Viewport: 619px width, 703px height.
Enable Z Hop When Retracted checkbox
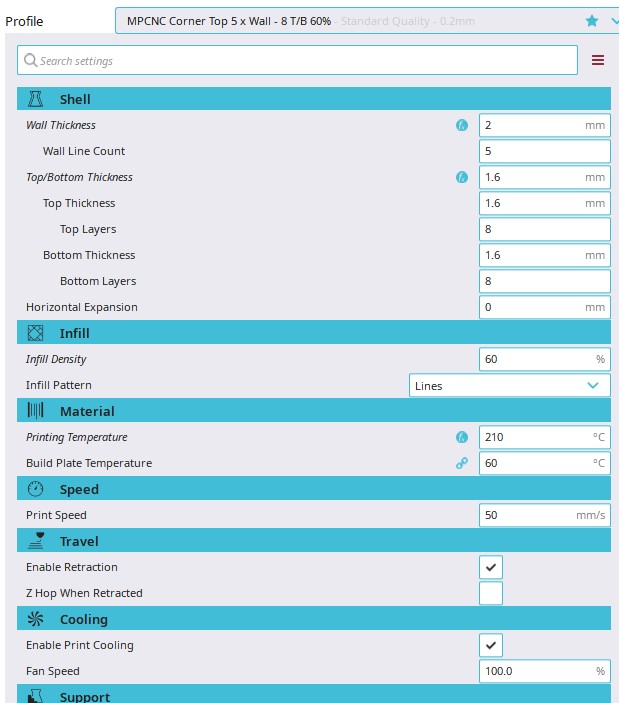pos(491,593)
